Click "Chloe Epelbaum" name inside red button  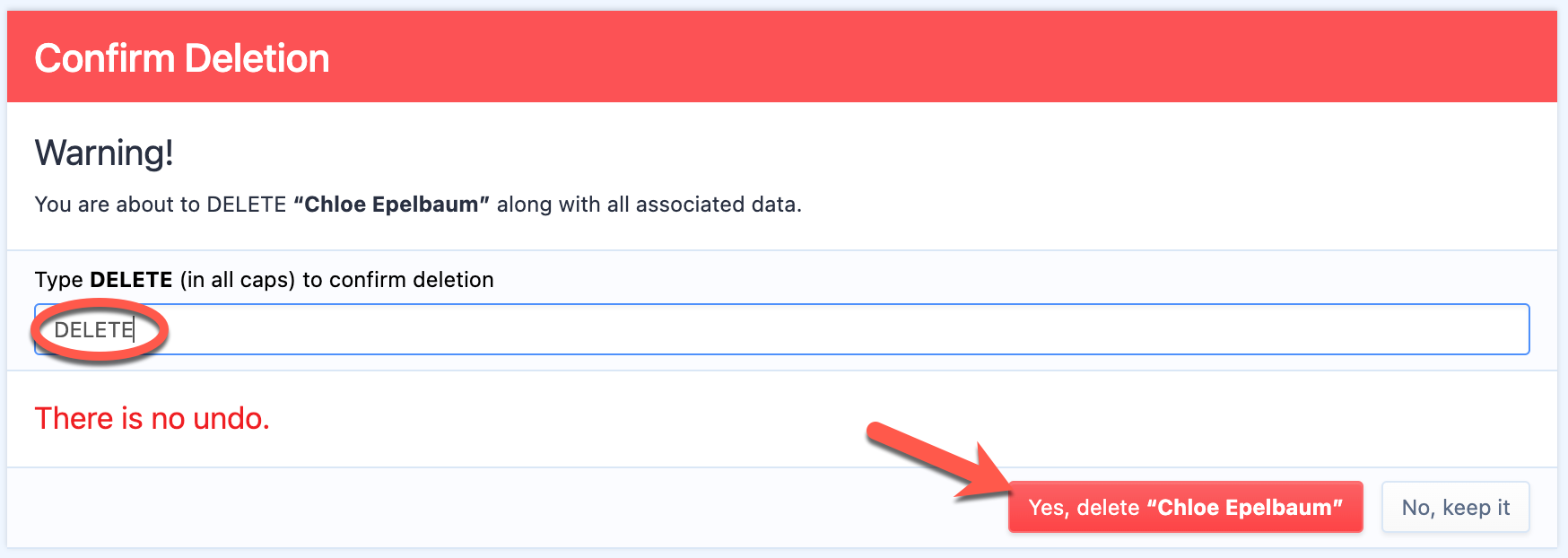1245,508
